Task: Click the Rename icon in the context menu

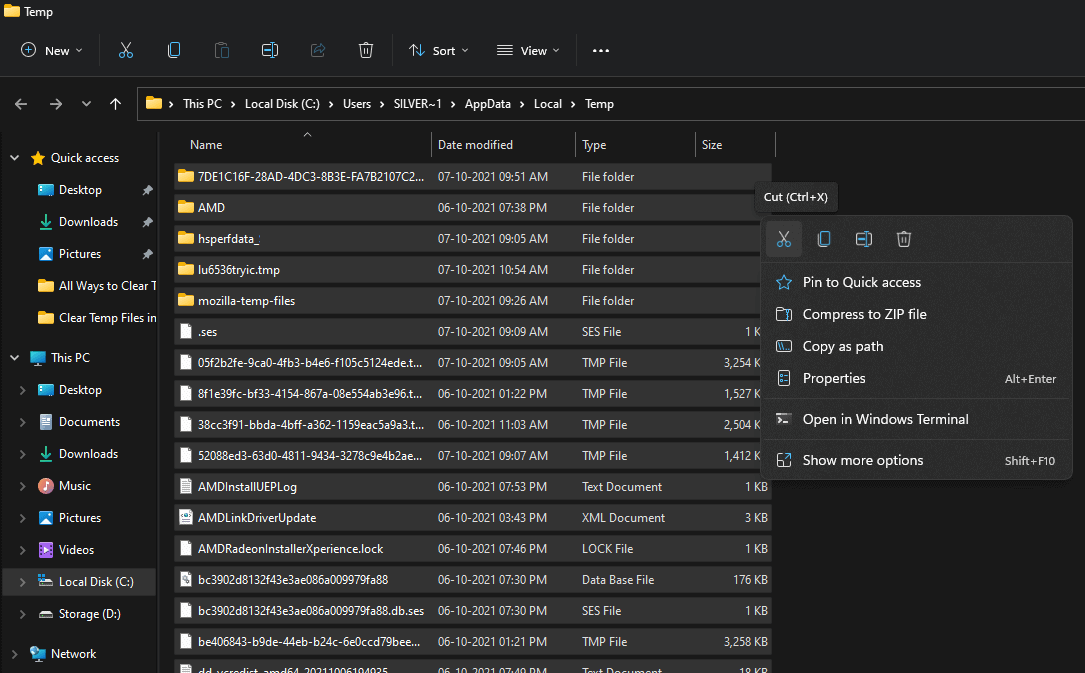Action: (x=864, y=239)
